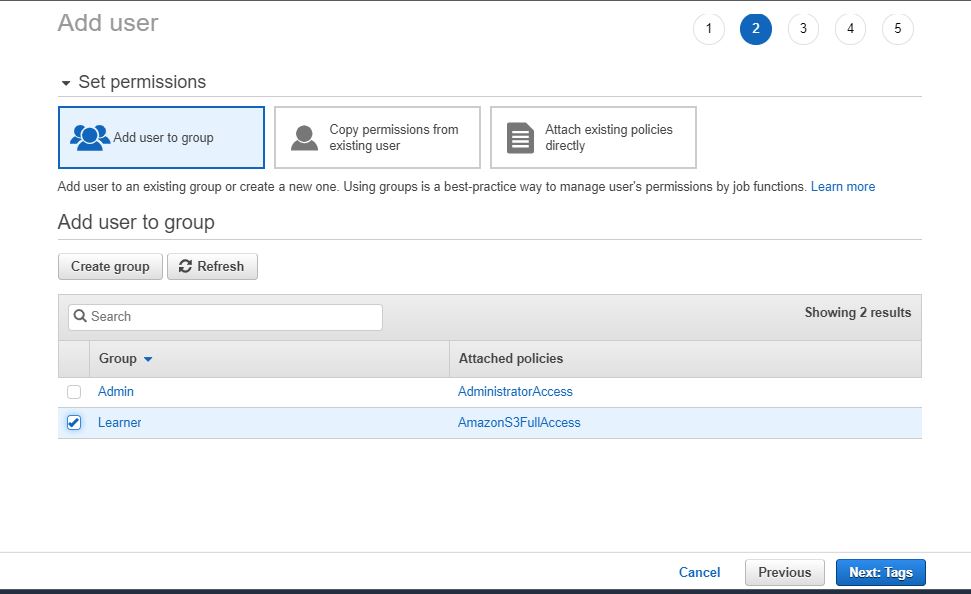
Task: Click the policy document icon
Action: click(520, 137)
